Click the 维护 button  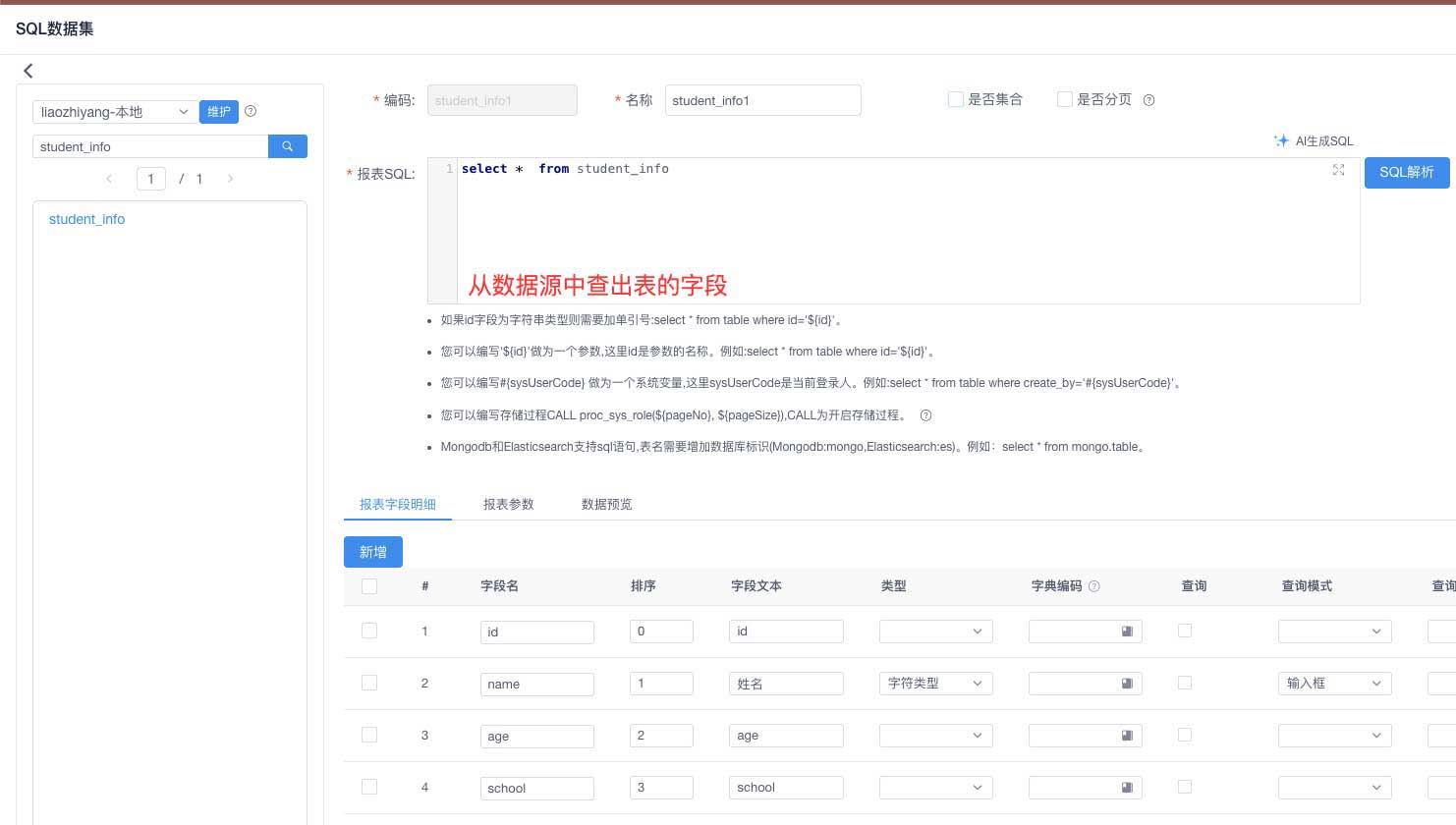[x=219, y=112]
